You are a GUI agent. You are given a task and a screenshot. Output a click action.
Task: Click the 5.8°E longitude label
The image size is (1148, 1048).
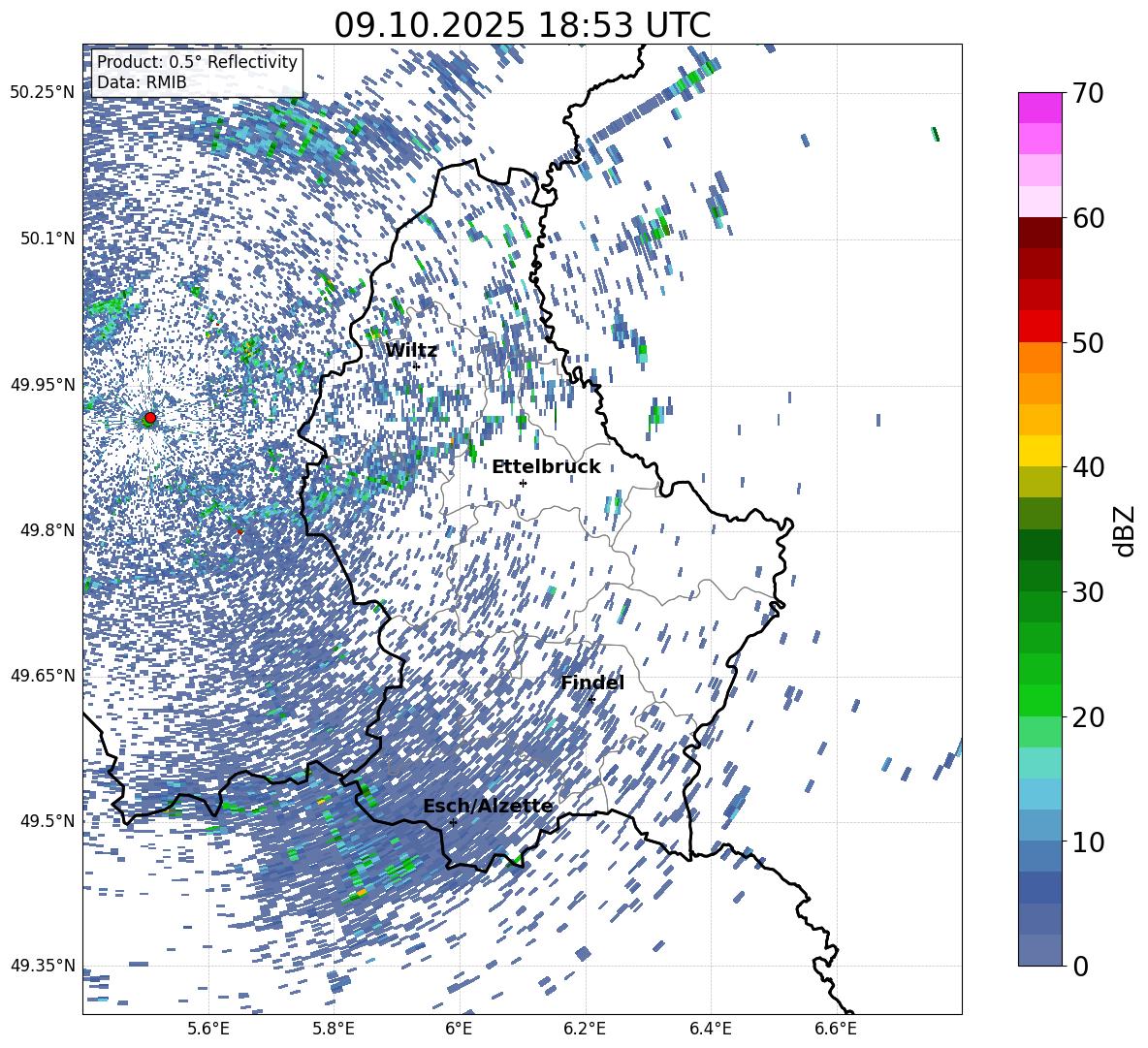[334, 1029]
